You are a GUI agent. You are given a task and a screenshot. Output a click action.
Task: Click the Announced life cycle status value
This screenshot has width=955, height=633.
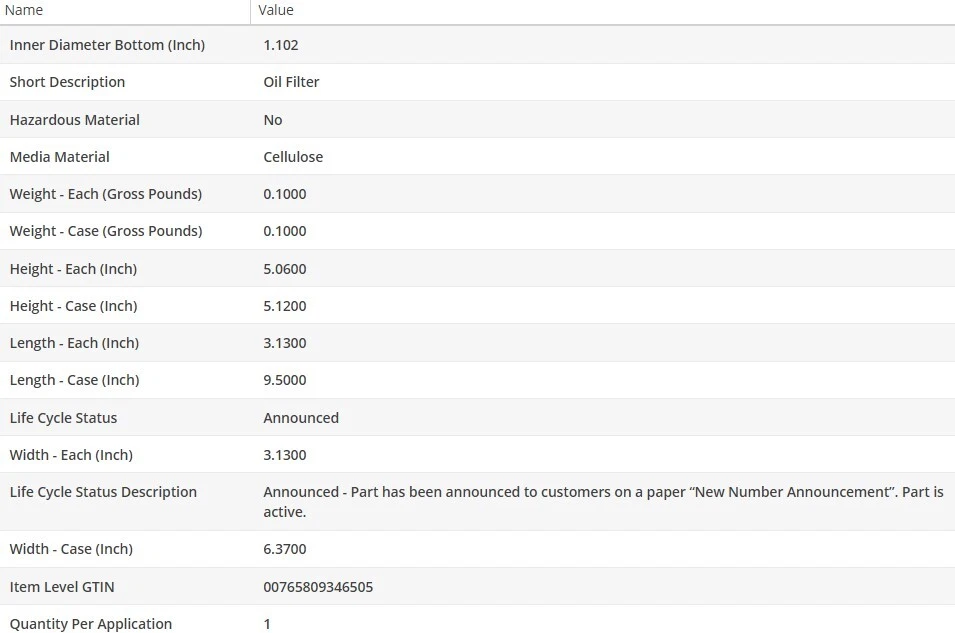301,418
